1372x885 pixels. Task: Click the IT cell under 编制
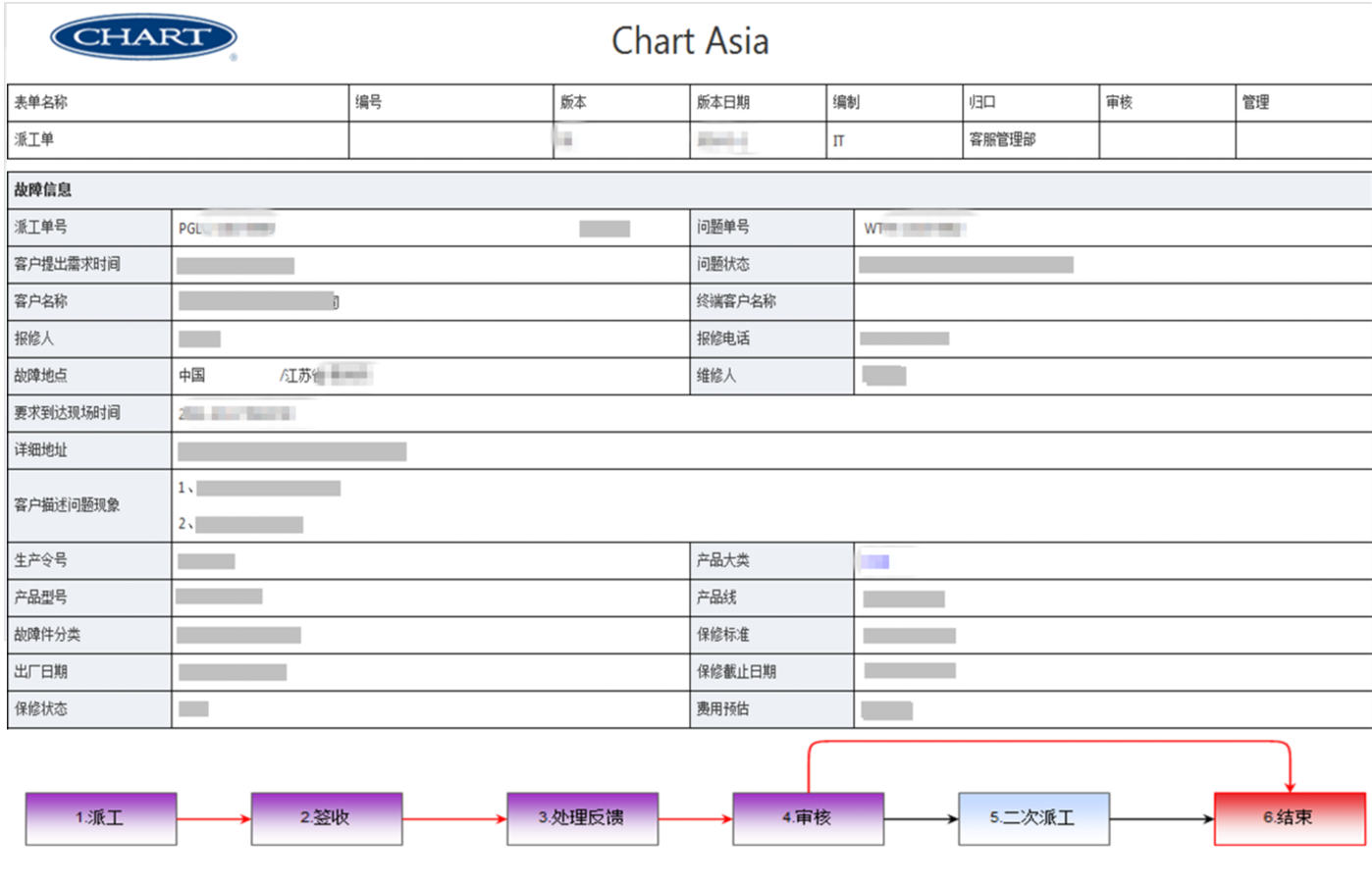coord(894,140)
